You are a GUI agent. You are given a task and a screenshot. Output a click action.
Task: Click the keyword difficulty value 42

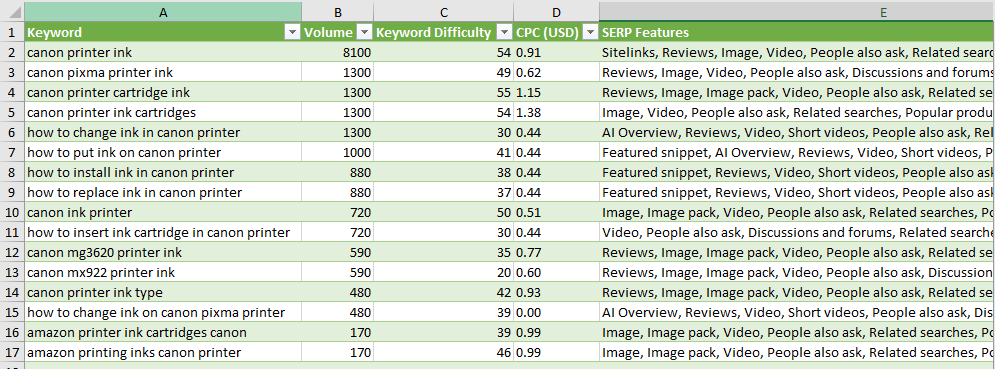click(444, 293)
